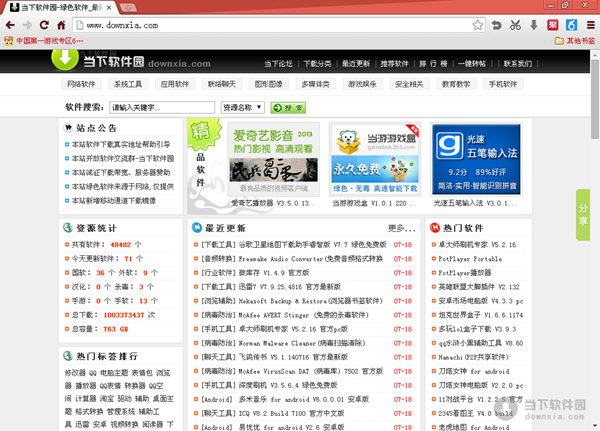Image resolution: width=600 pixels, height=431 pixels.
Task: Open 刀塔女神 for android entry
Action: tap(474, 371)
